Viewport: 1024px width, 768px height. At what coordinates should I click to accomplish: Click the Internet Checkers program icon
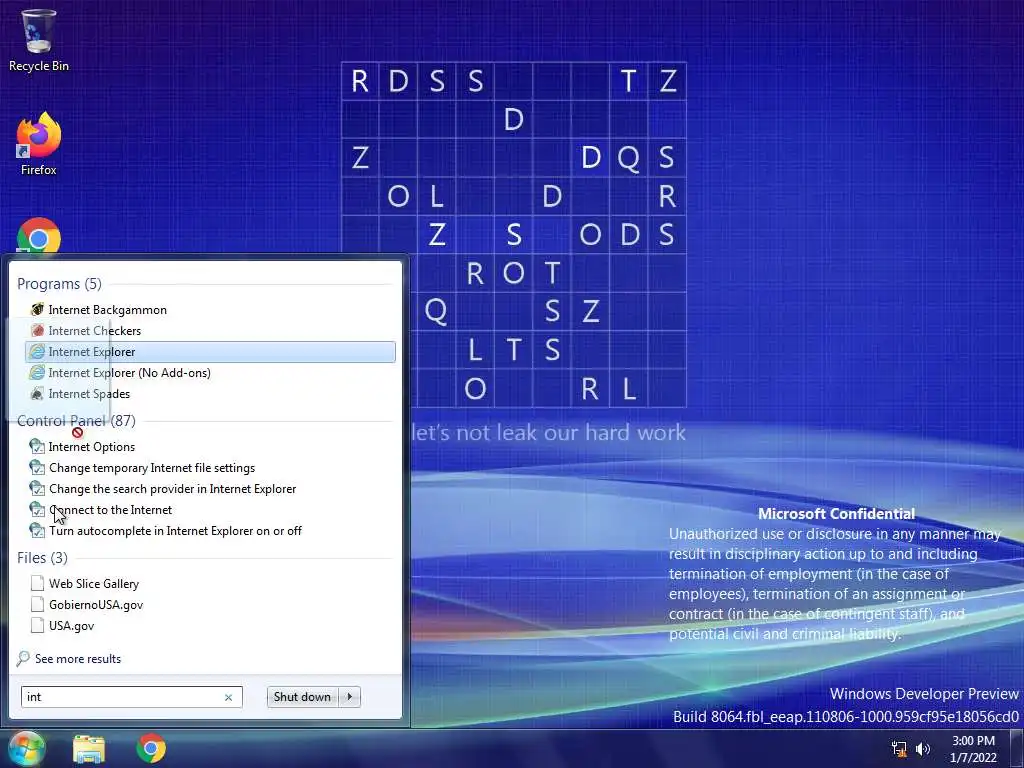click(x=37, y=330)
